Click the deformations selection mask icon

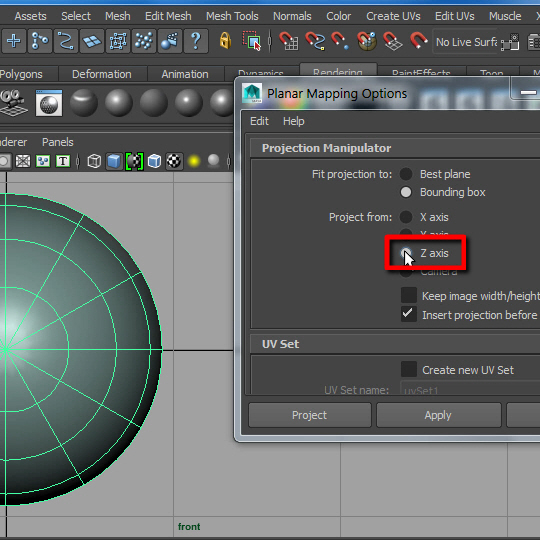[118, 41]
